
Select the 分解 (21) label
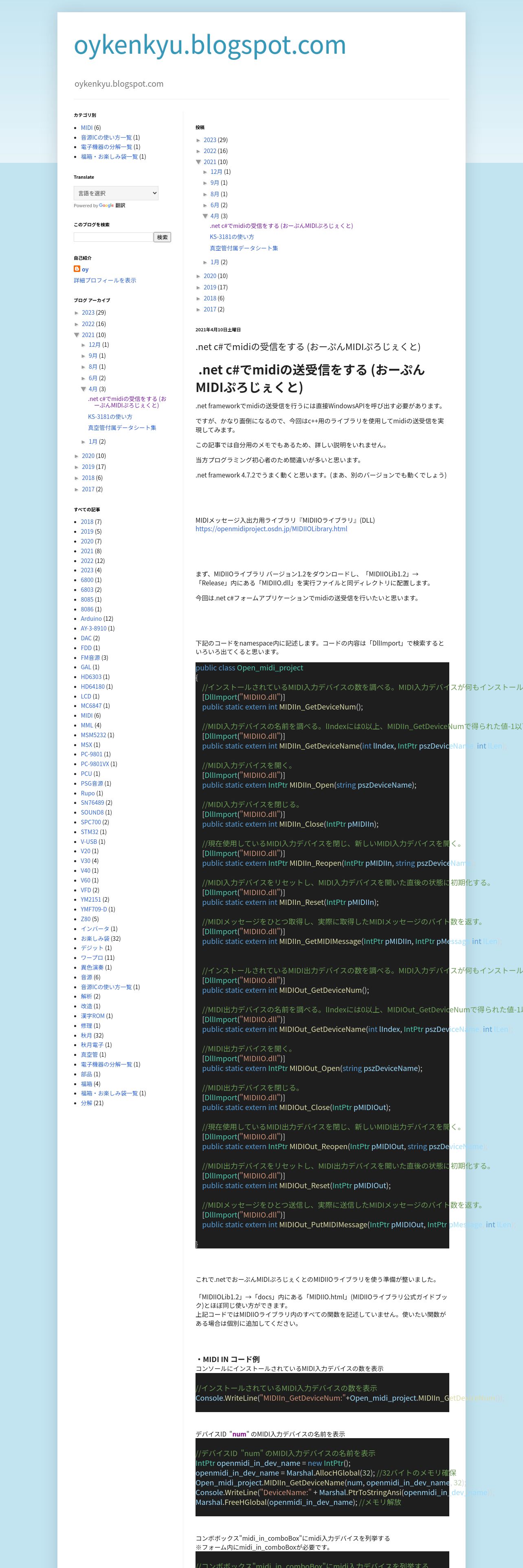click(86, 1103)
